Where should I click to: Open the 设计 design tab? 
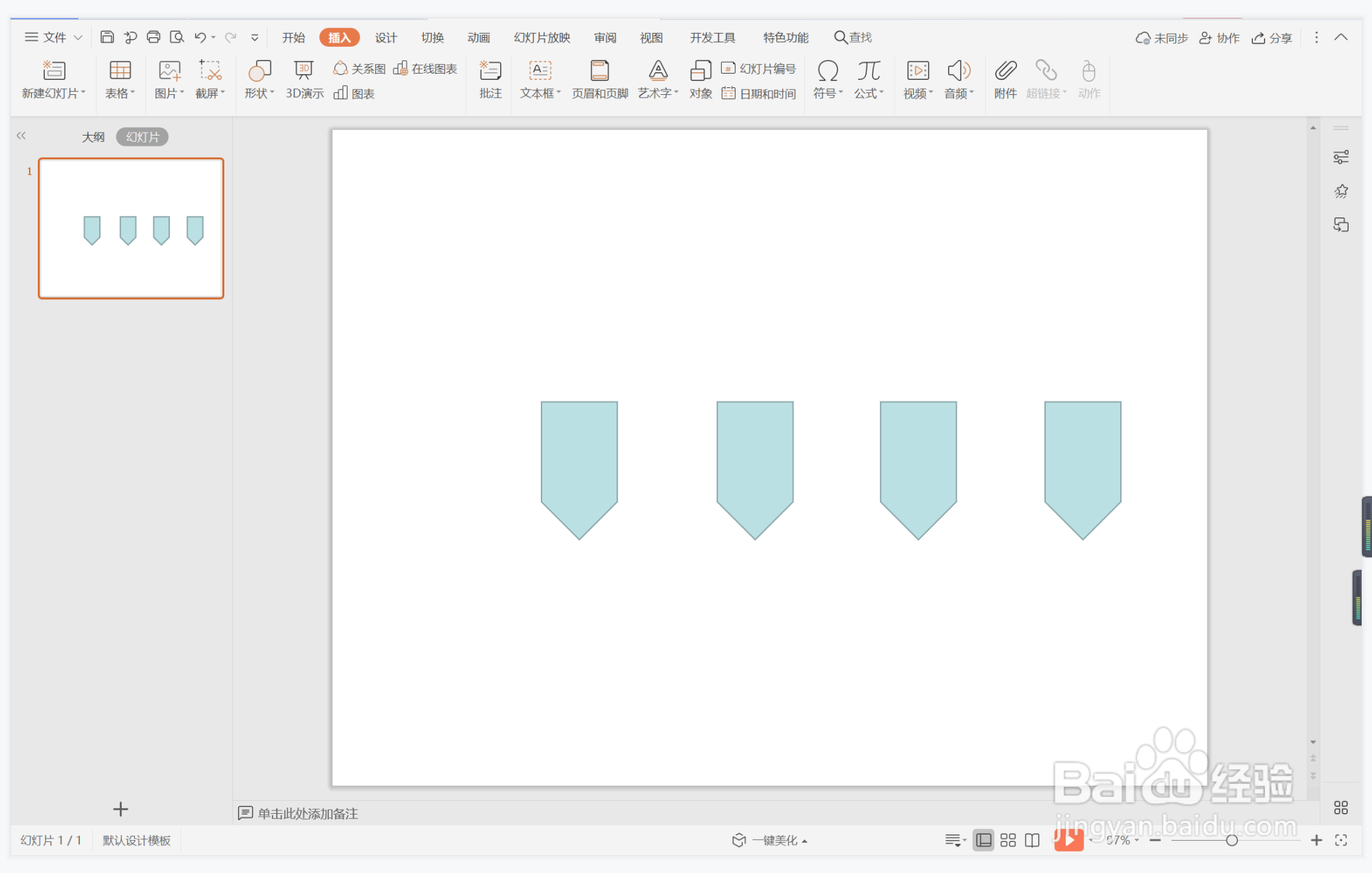pyautogui.click(x=385, y=38)
